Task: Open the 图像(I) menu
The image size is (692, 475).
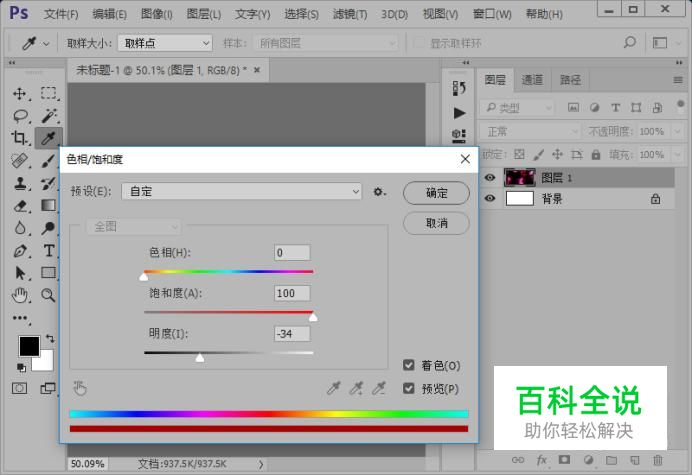Action: tap(156, 14)
